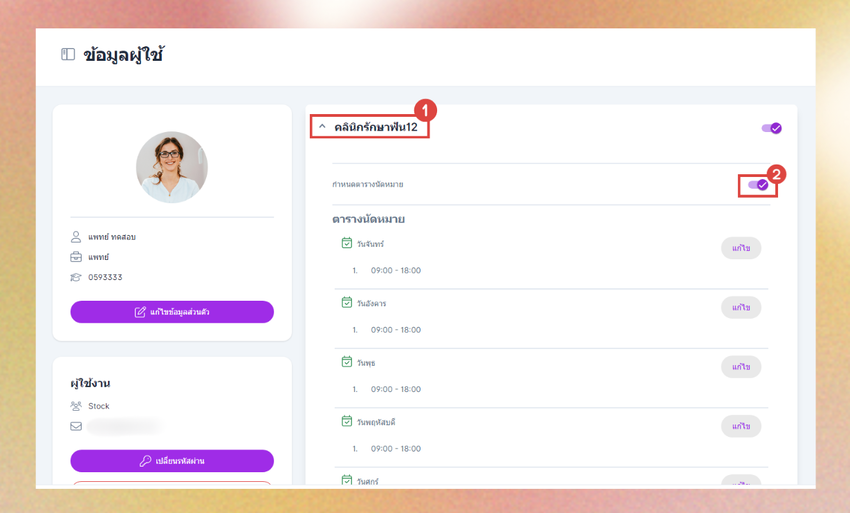850x513 pixels.
Task: Click แก้ไข for the Tuesday schedule
Action: [x=741, y=307]
